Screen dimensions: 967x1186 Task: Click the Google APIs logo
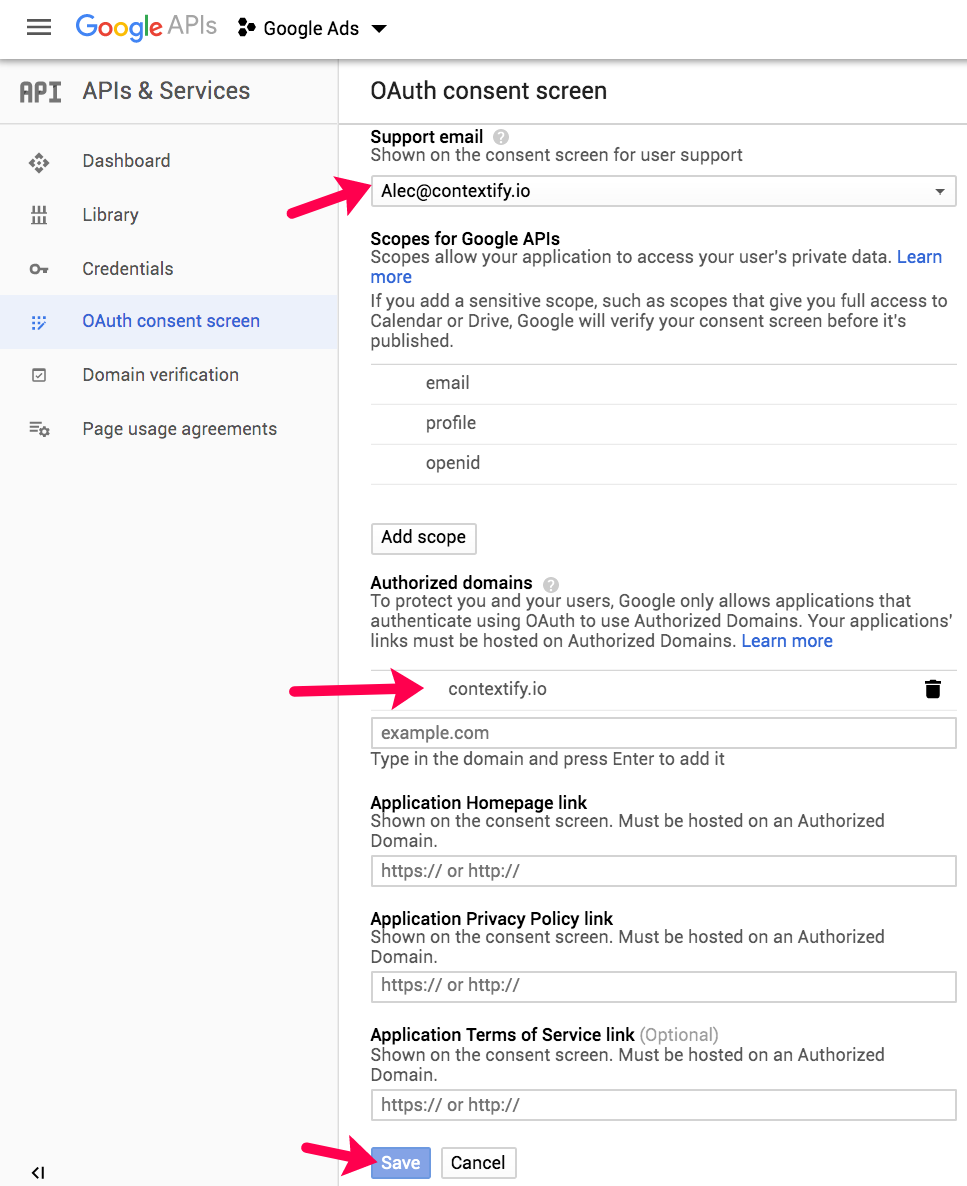point(146,27)
